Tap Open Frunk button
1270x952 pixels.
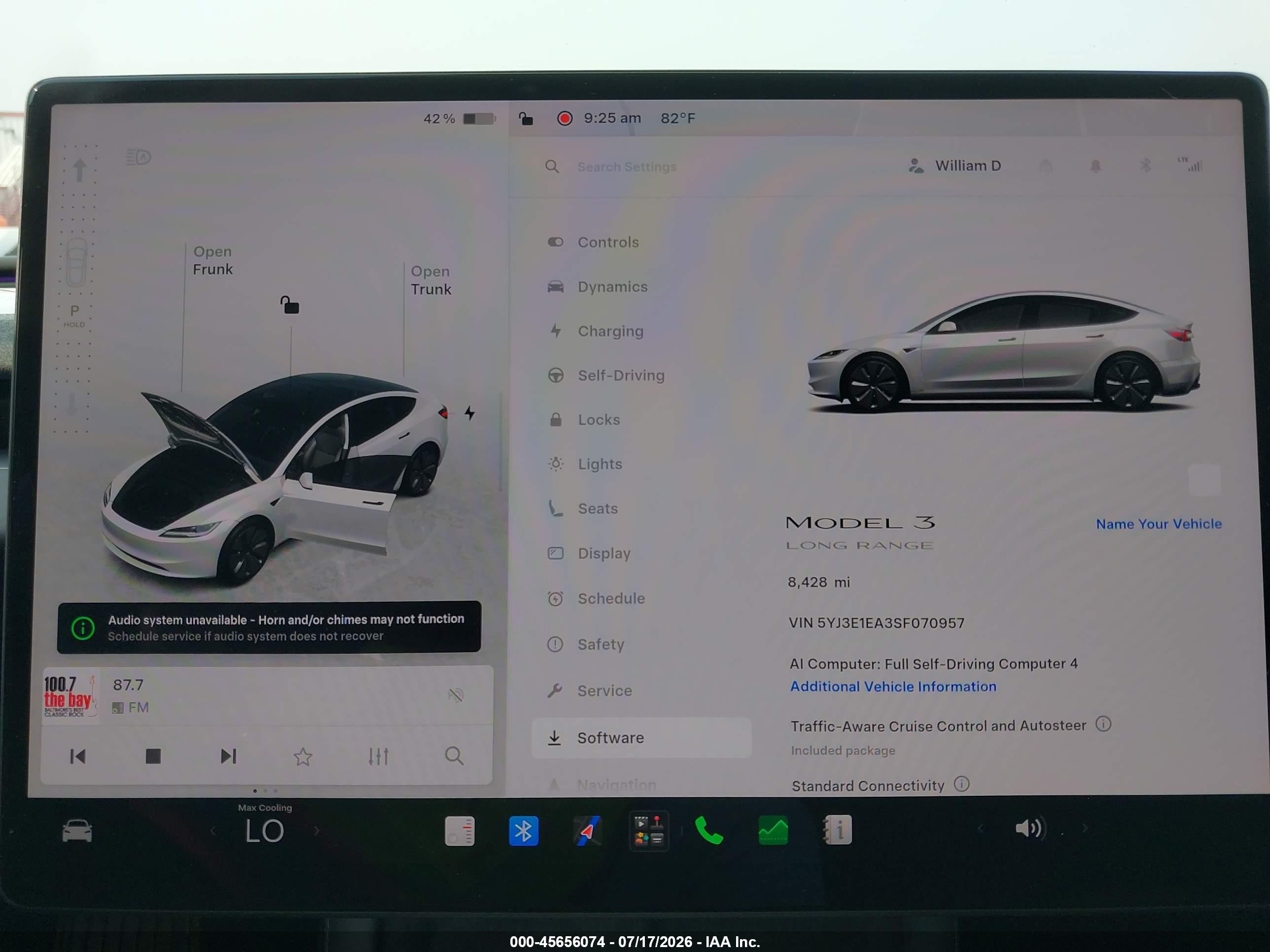(x=213, y=261)
